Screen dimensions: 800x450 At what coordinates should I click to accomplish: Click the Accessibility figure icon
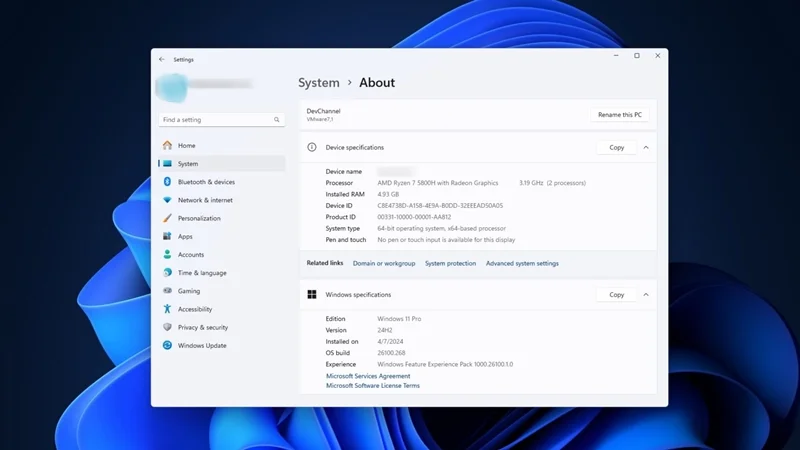click(167, 309)
